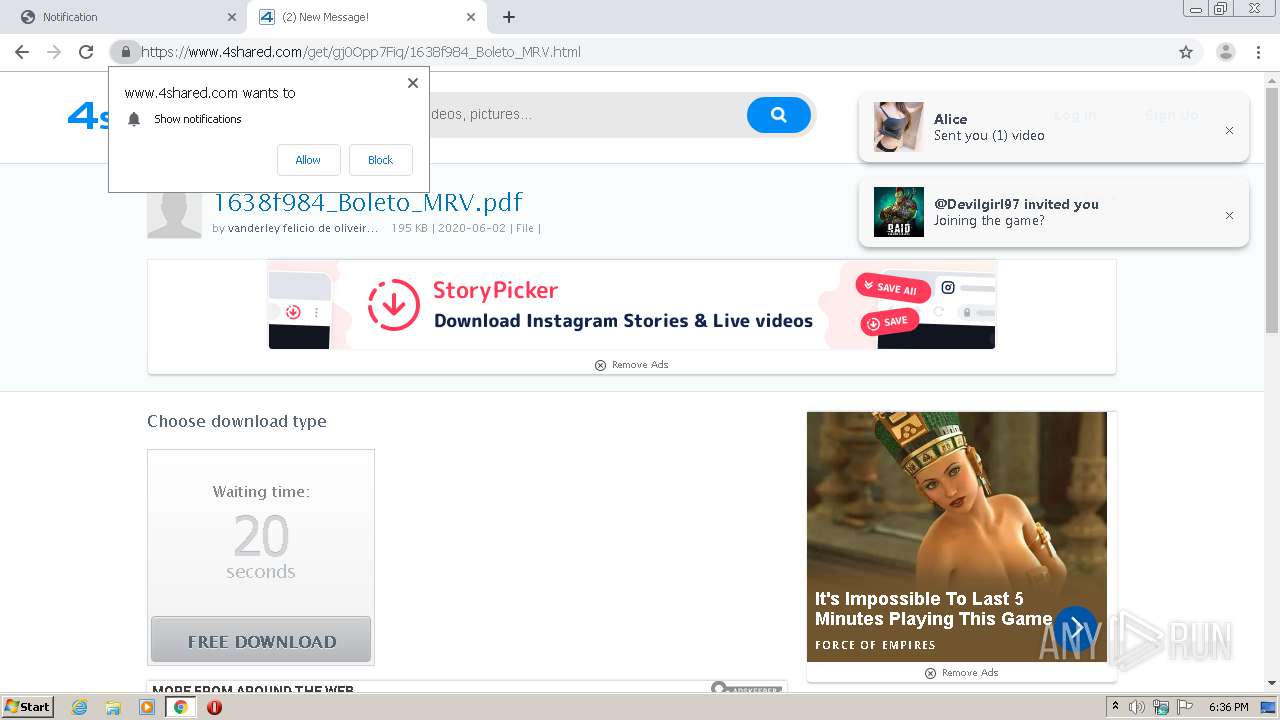Click the 6:36 PM taskbar clock

(1228, 707)
